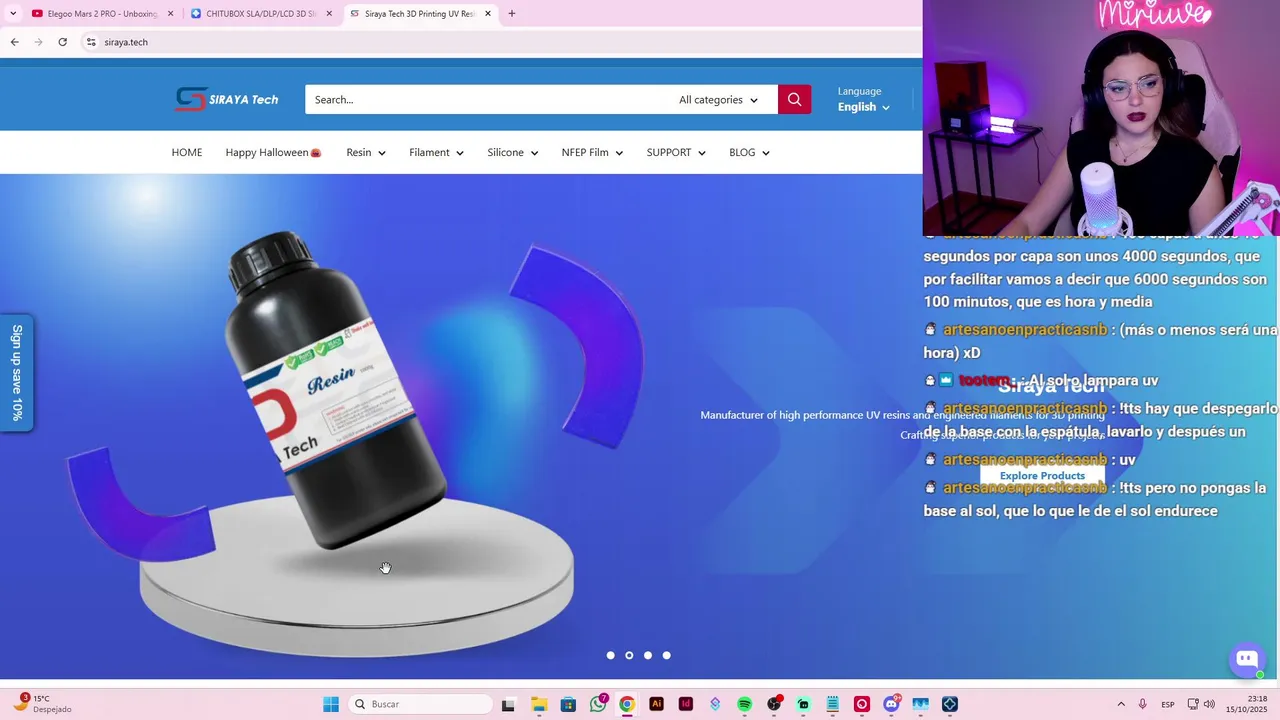Expand the Silicone menu
This screenshot has height=720, width=1280.
(x=513, y=152)
